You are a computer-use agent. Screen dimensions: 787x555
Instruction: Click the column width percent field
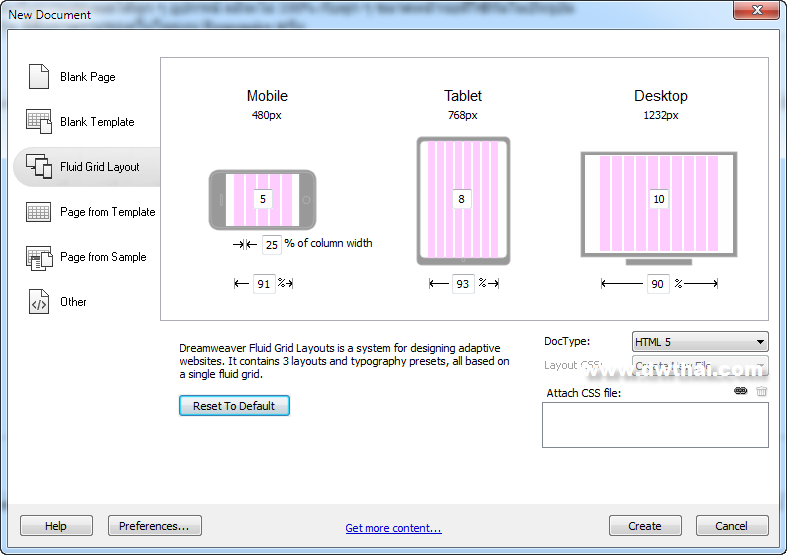(x=272, y=244)
